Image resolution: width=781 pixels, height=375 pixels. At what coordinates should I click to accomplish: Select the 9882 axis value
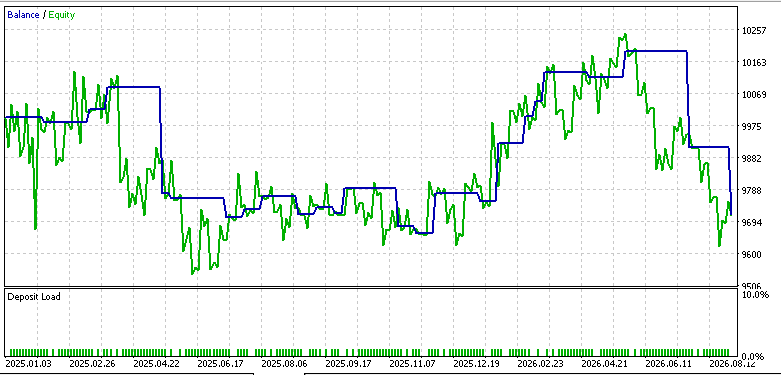tap(752, 158)
